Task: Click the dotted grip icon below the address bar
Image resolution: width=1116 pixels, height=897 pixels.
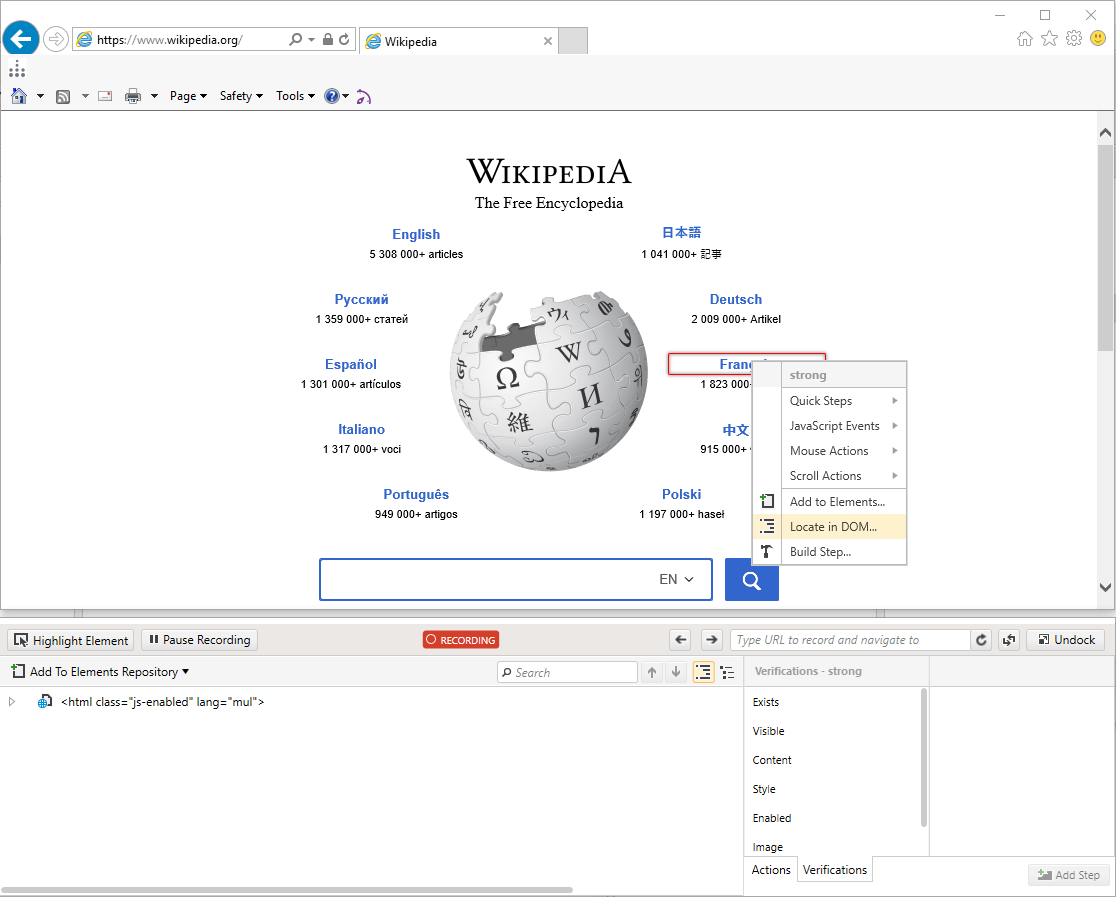Action: pos(17,69)
